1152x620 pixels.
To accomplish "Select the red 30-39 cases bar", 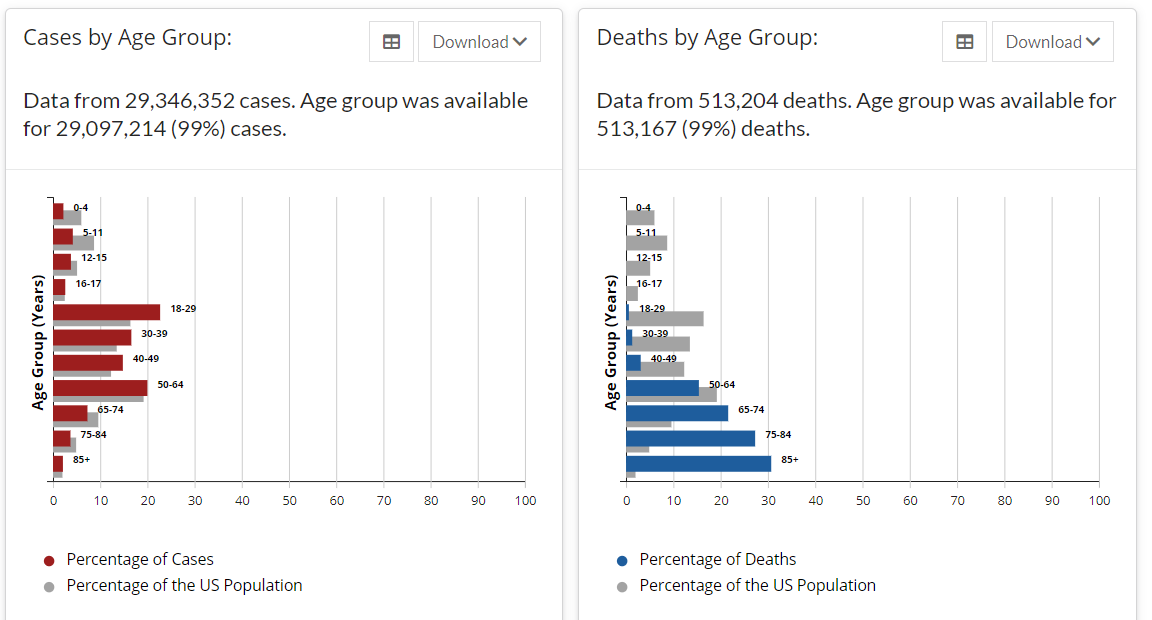I will tap(93, 337).
